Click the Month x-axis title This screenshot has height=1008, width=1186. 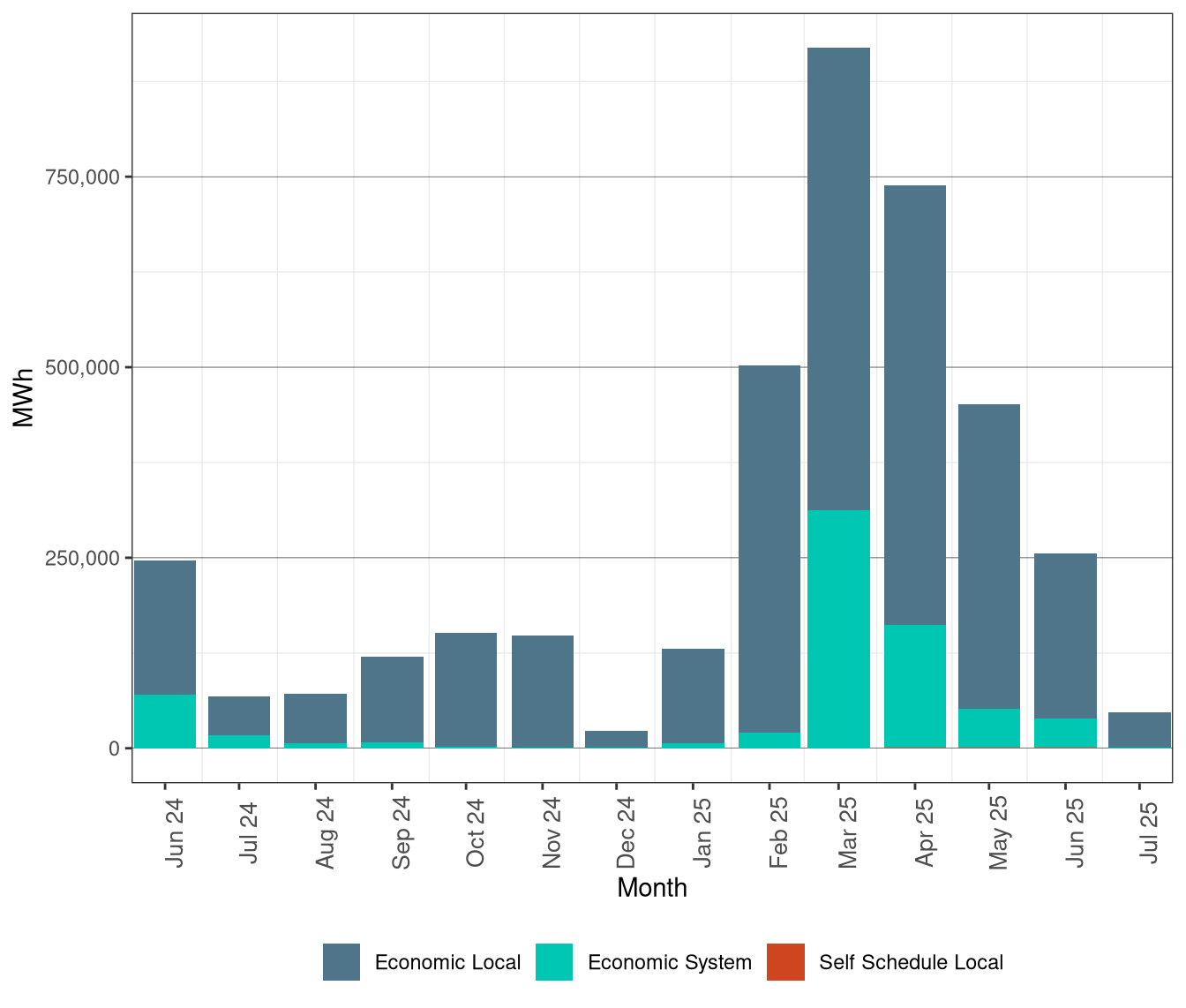(651, 887)
